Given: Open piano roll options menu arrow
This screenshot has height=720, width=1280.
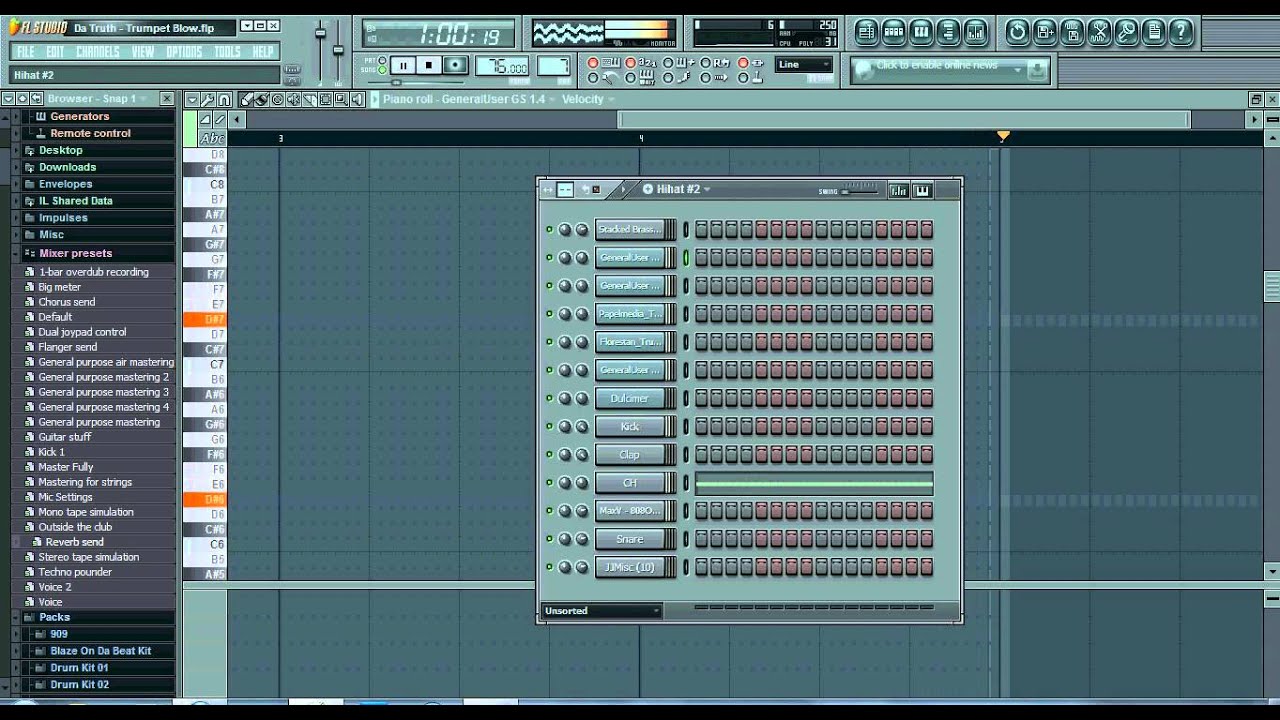Looking at the screenshot, I should tap(191, 99).
